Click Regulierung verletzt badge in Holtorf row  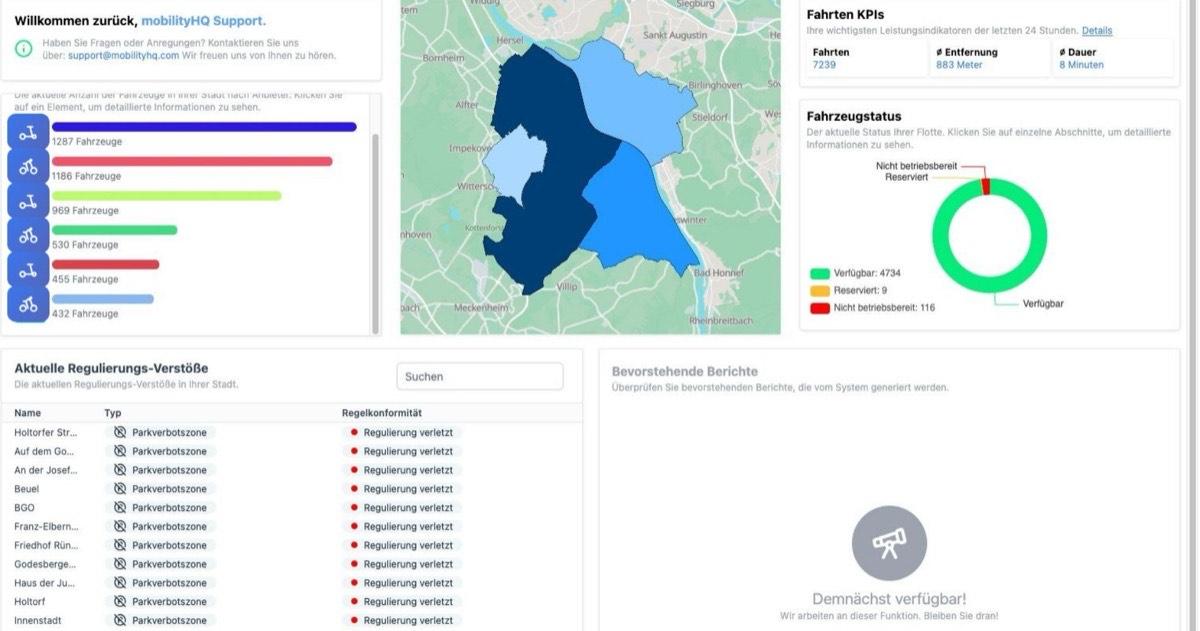pyautogui.click(x=402, y=602)
